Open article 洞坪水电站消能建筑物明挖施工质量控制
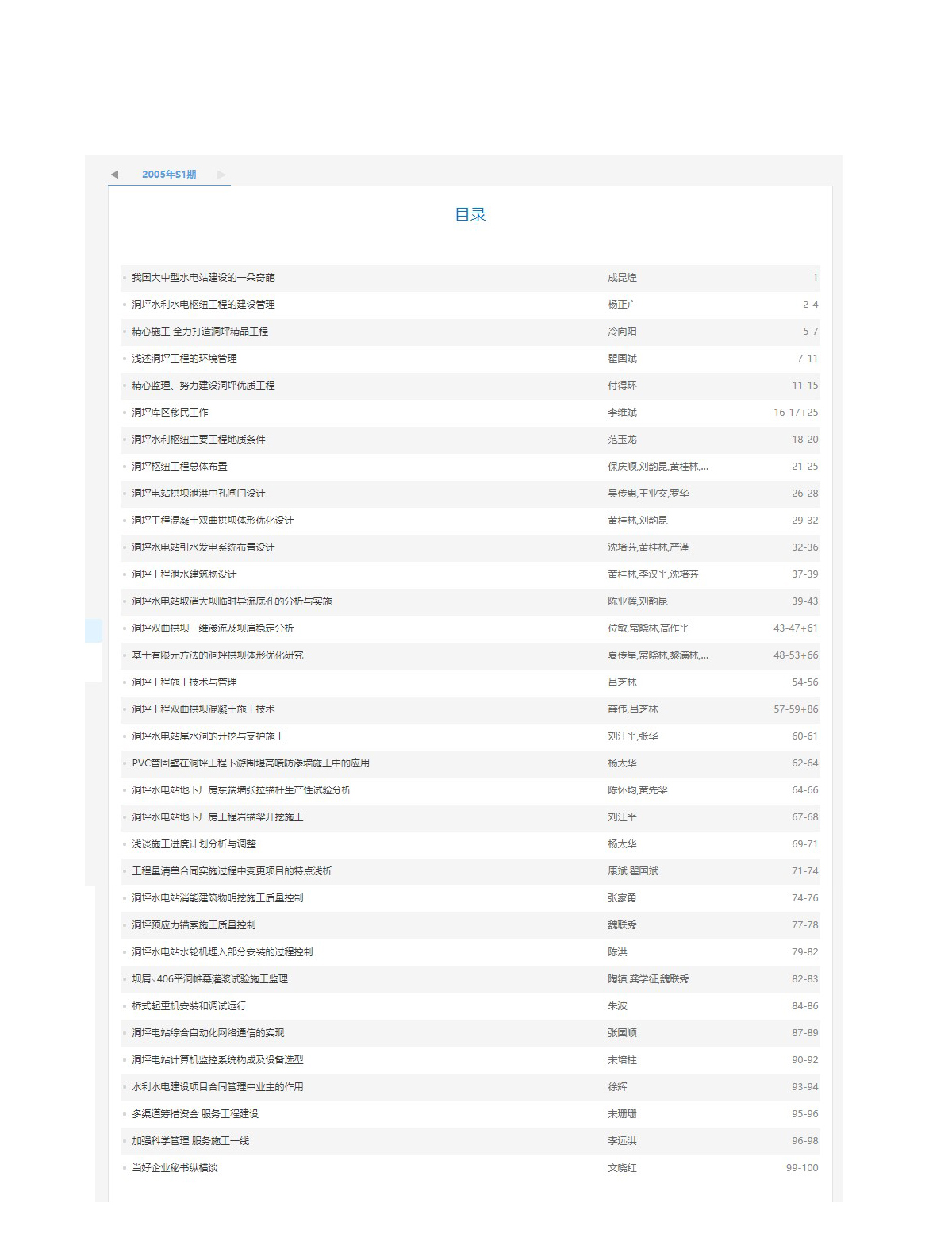Screen dimensions: 952x1237 coord(217,898)
